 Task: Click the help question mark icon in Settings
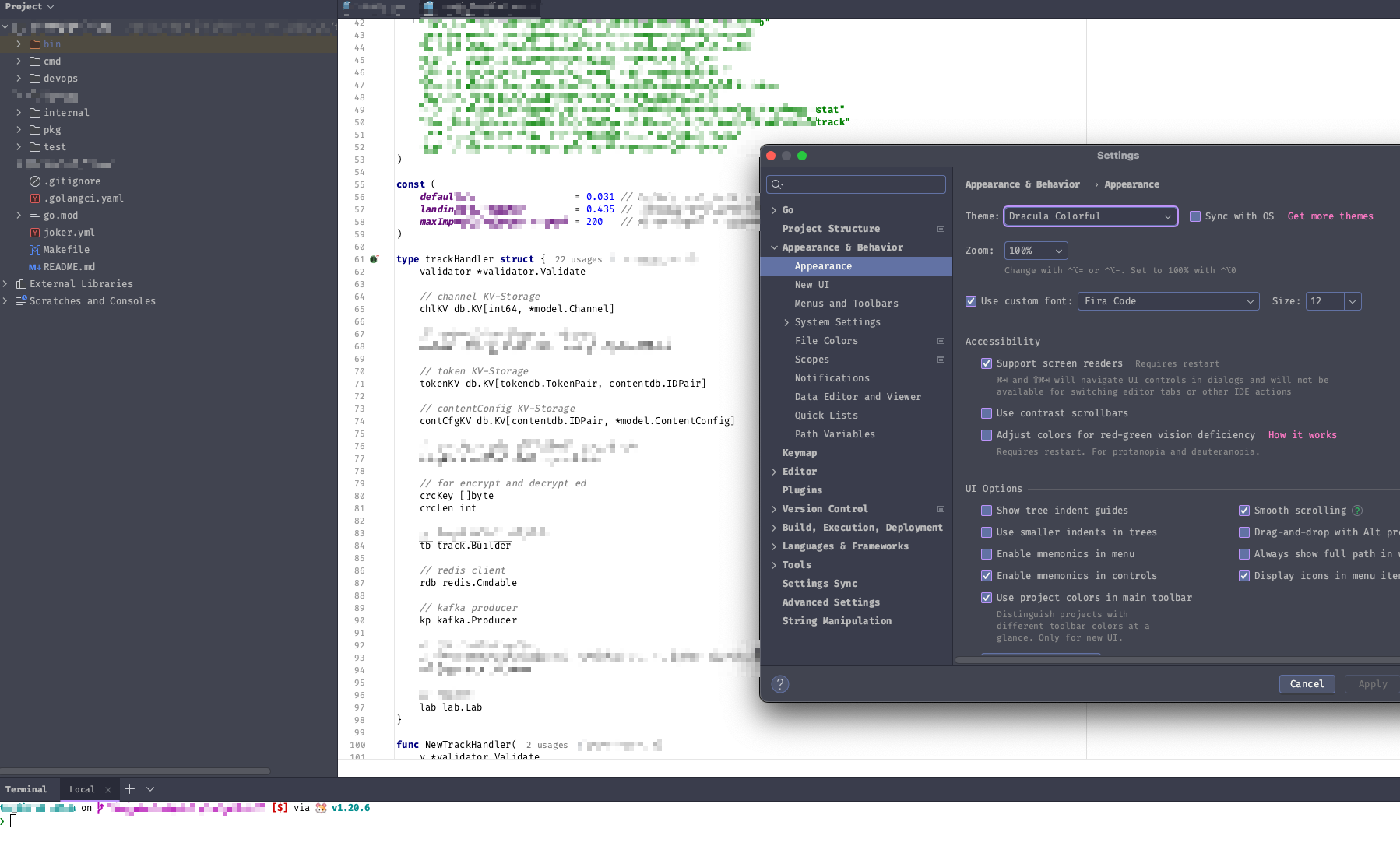780,684
